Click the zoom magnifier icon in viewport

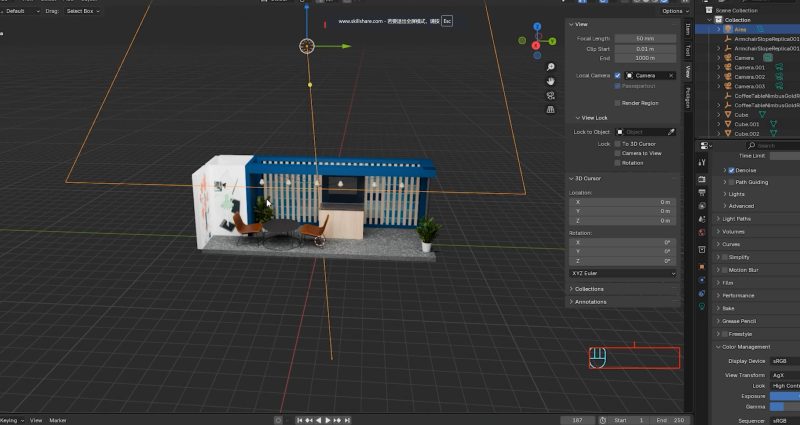pyautogui.click(x=551, y=67)
